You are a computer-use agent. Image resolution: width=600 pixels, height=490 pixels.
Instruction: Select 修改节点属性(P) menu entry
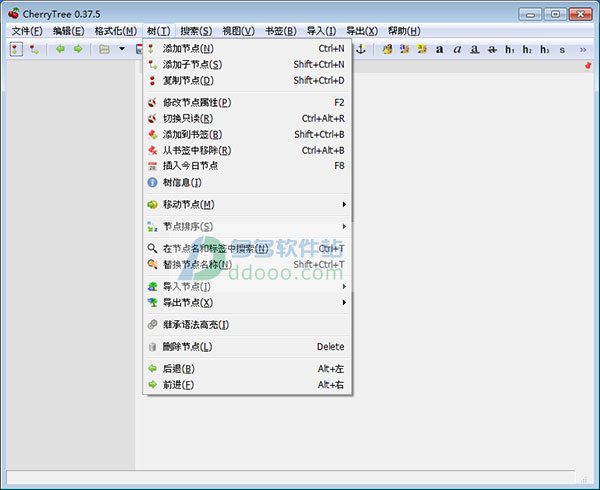click(247, 103)
